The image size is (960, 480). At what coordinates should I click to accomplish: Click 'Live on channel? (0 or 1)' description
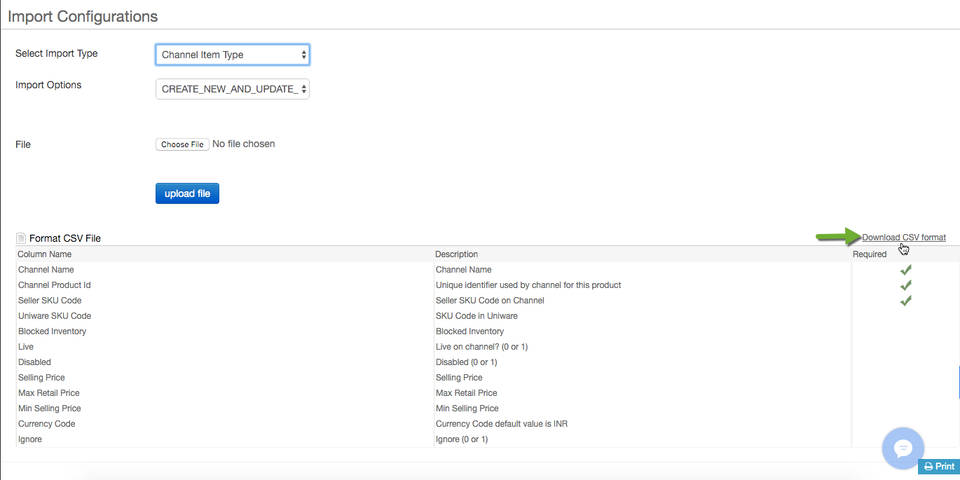(x=481, y=347)
